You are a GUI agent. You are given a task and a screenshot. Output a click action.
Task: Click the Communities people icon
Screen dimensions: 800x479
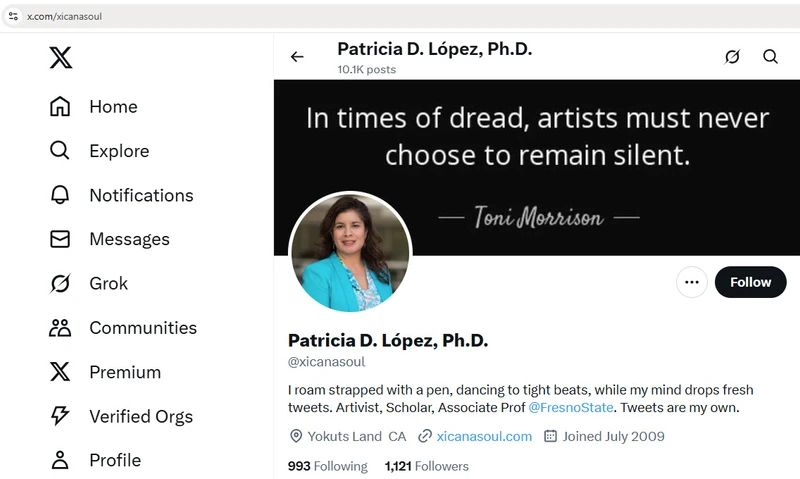(60, 327)
